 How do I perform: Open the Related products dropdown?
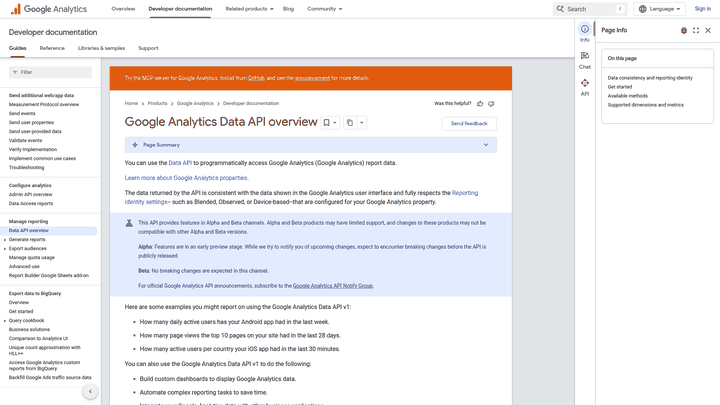click(249, 9)
